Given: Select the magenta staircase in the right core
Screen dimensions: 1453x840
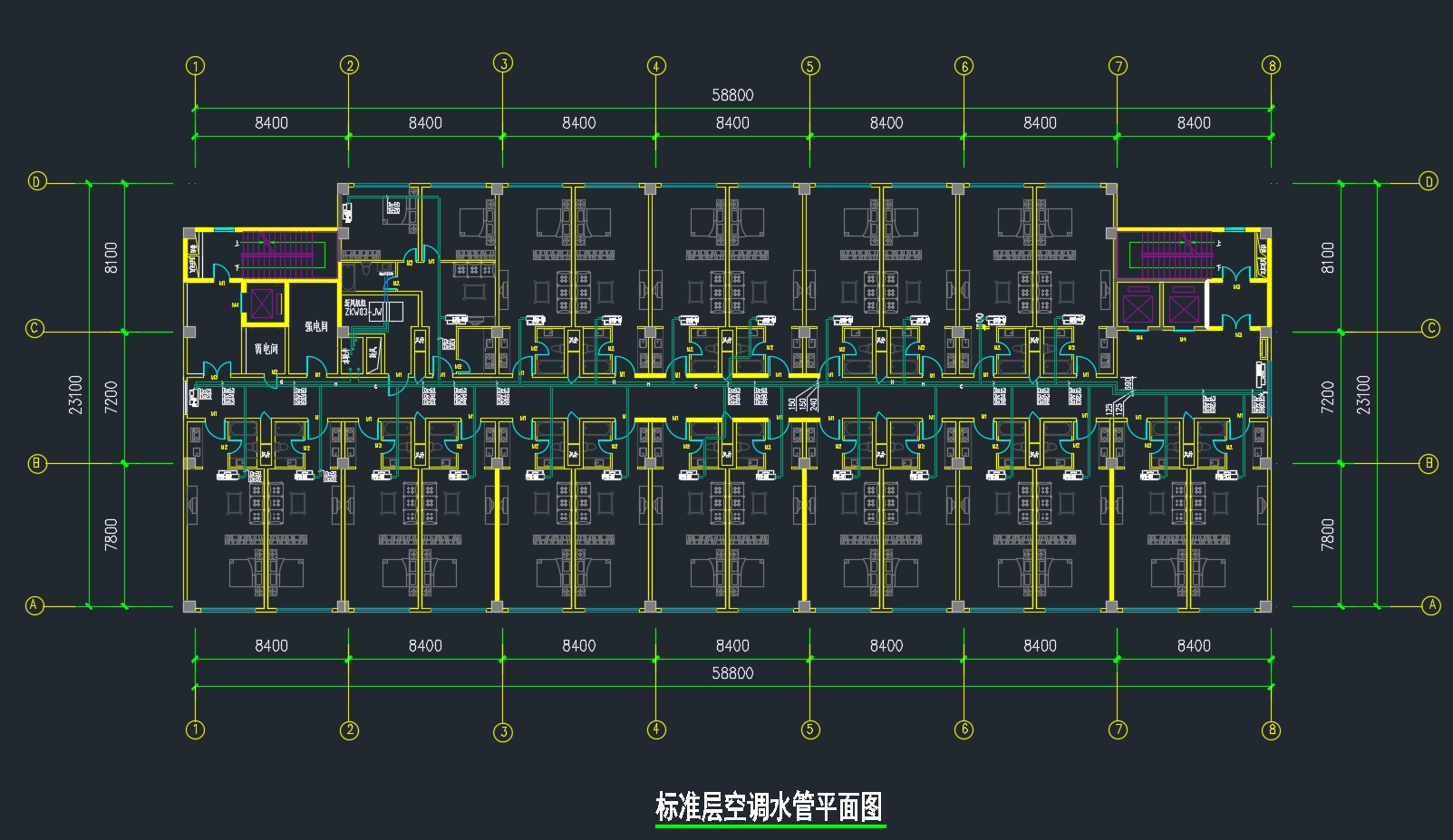Looking at the screenshot, I should [1176, 253].
